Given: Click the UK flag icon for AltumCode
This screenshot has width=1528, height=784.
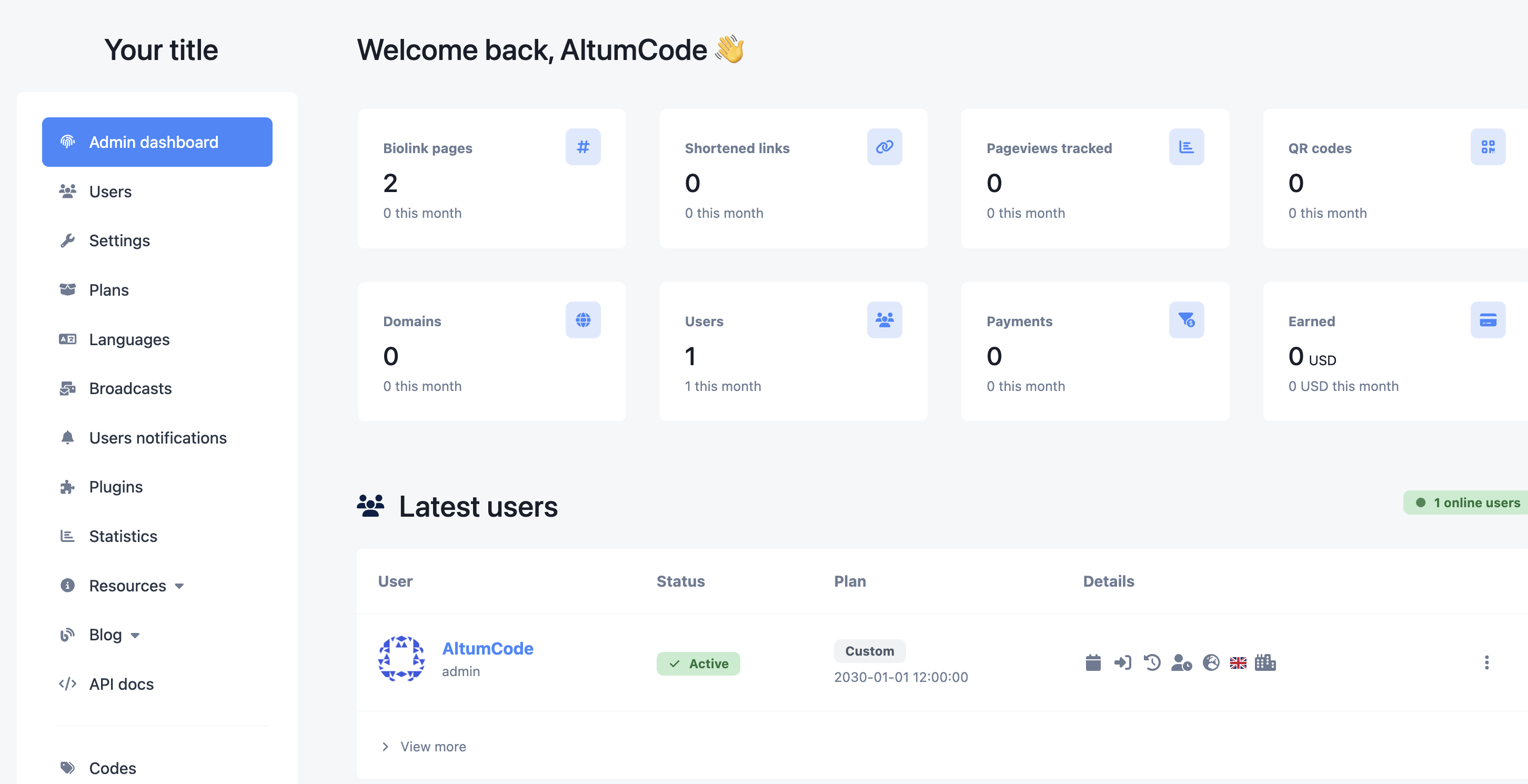Looking at the screenshot, I should pos(1238,662).
